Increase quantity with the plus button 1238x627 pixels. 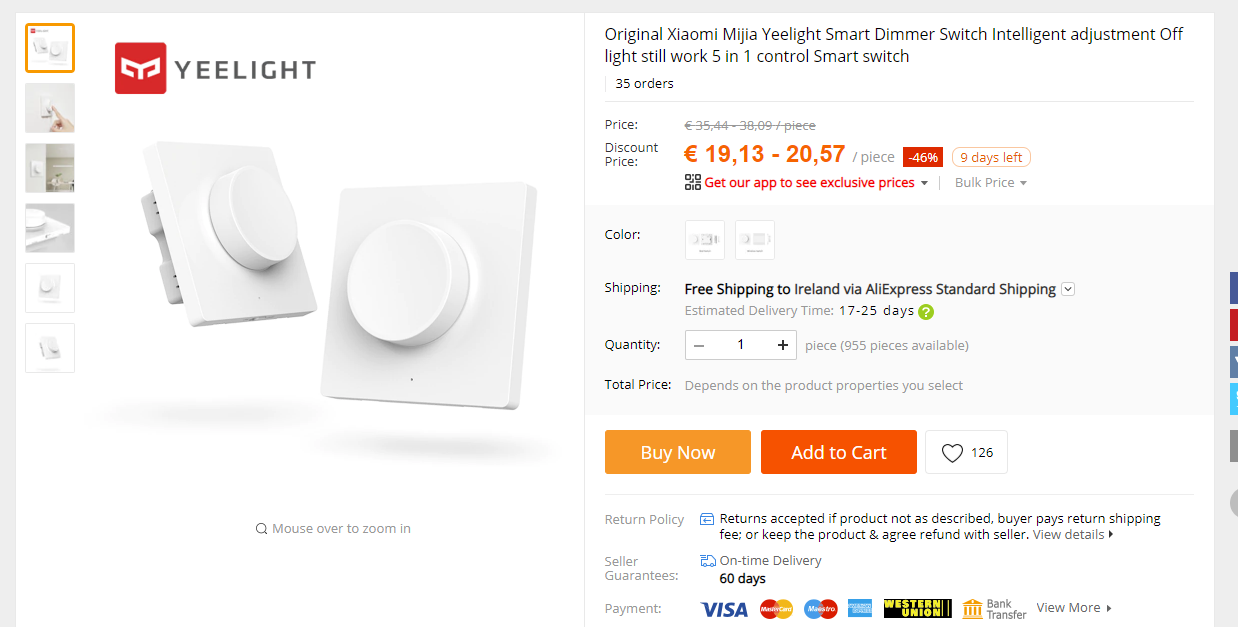[x=782, y=345]
